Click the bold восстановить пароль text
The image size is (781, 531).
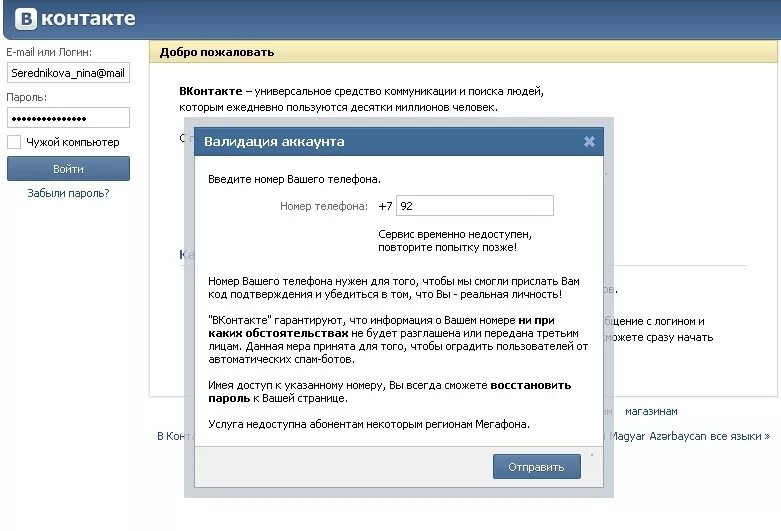(x=390, y=392)
